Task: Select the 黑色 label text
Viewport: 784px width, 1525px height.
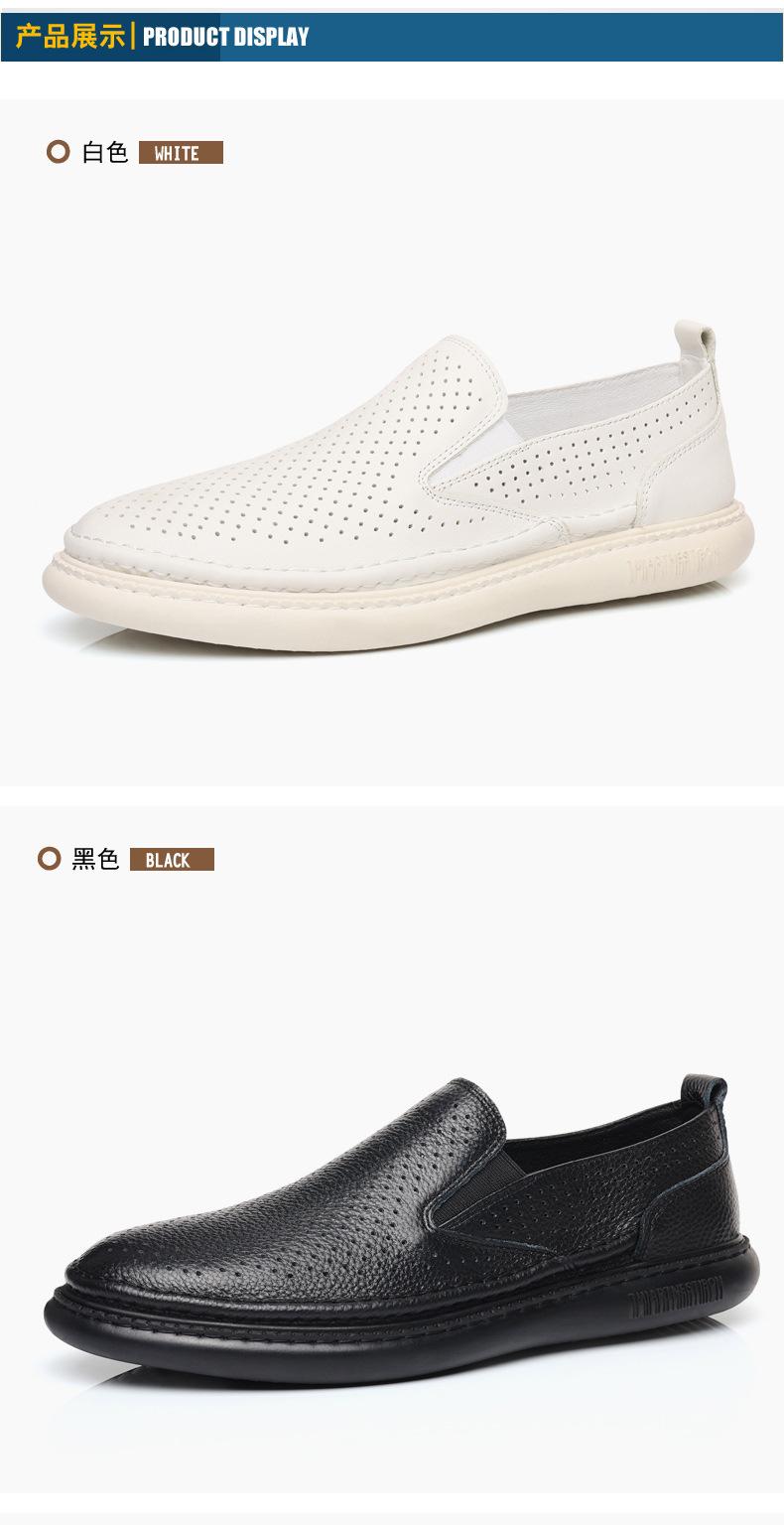Action: coord(95,860)
